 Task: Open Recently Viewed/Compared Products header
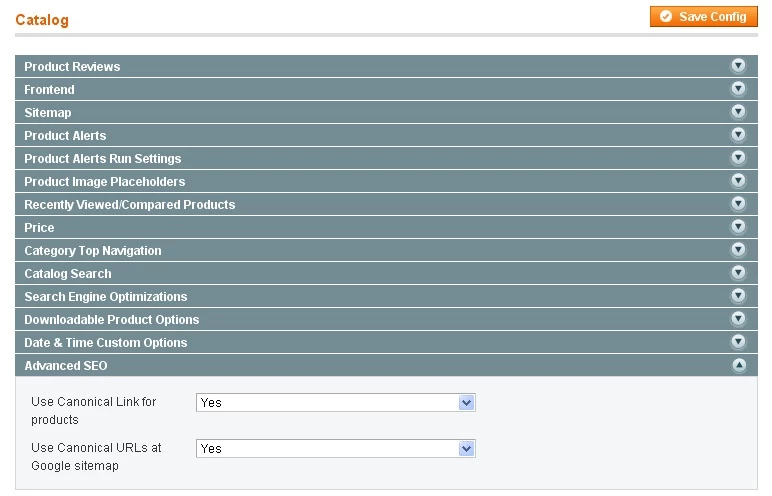pos(386,204)
